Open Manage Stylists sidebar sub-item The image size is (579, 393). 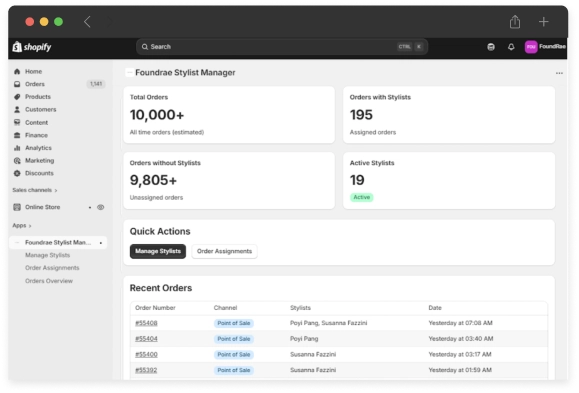pos(47,255)
